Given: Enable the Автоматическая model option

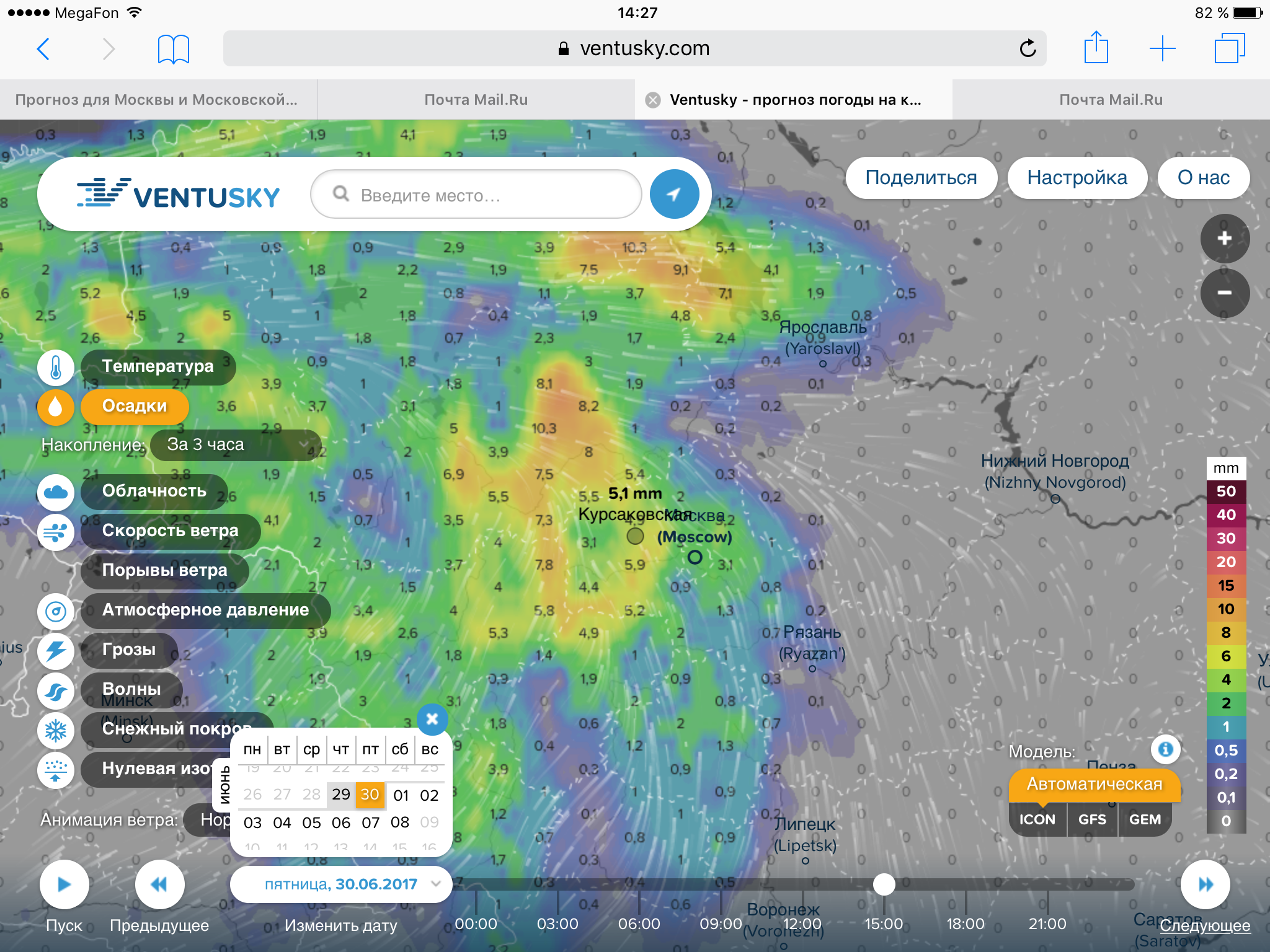Looking at the screenshot, I should click(1094, 784).
